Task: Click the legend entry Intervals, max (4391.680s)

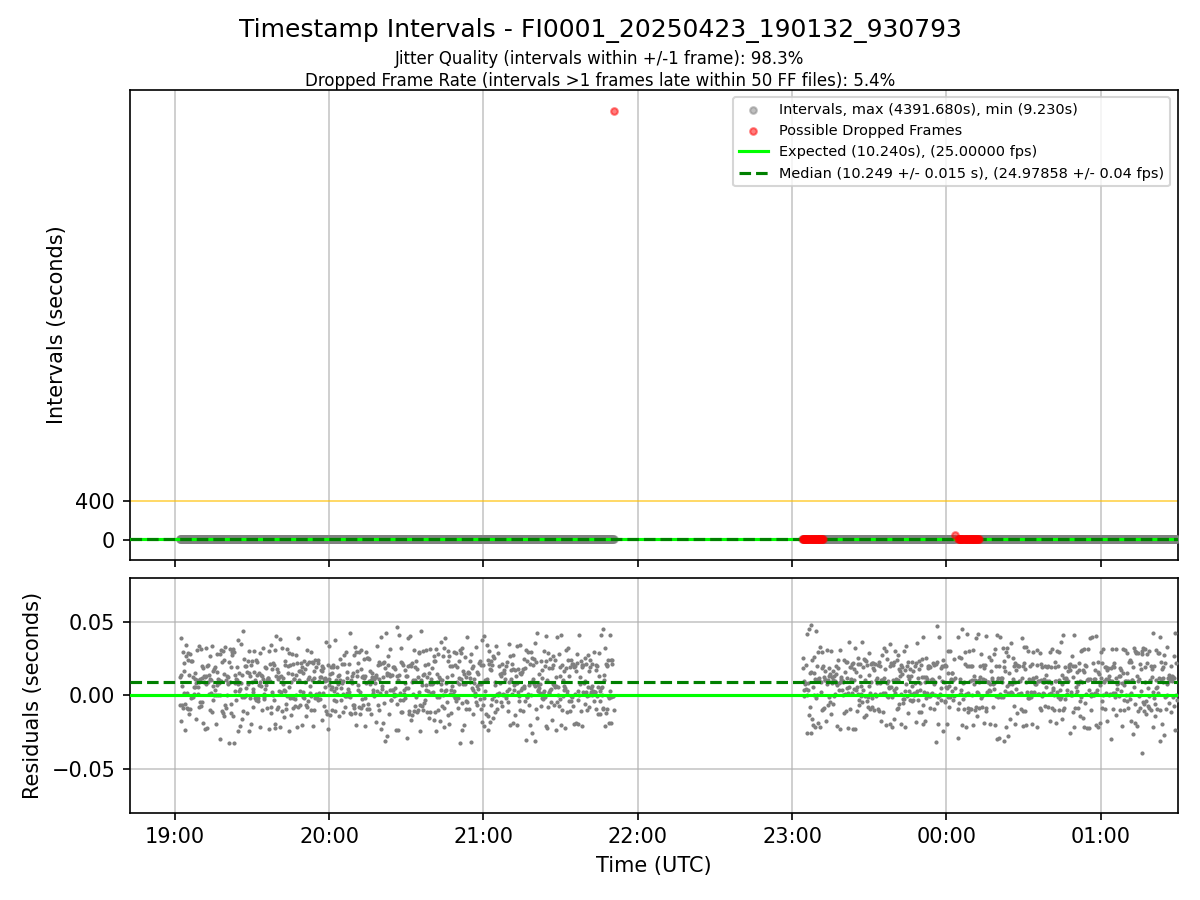Action: [x=928, y=109]
